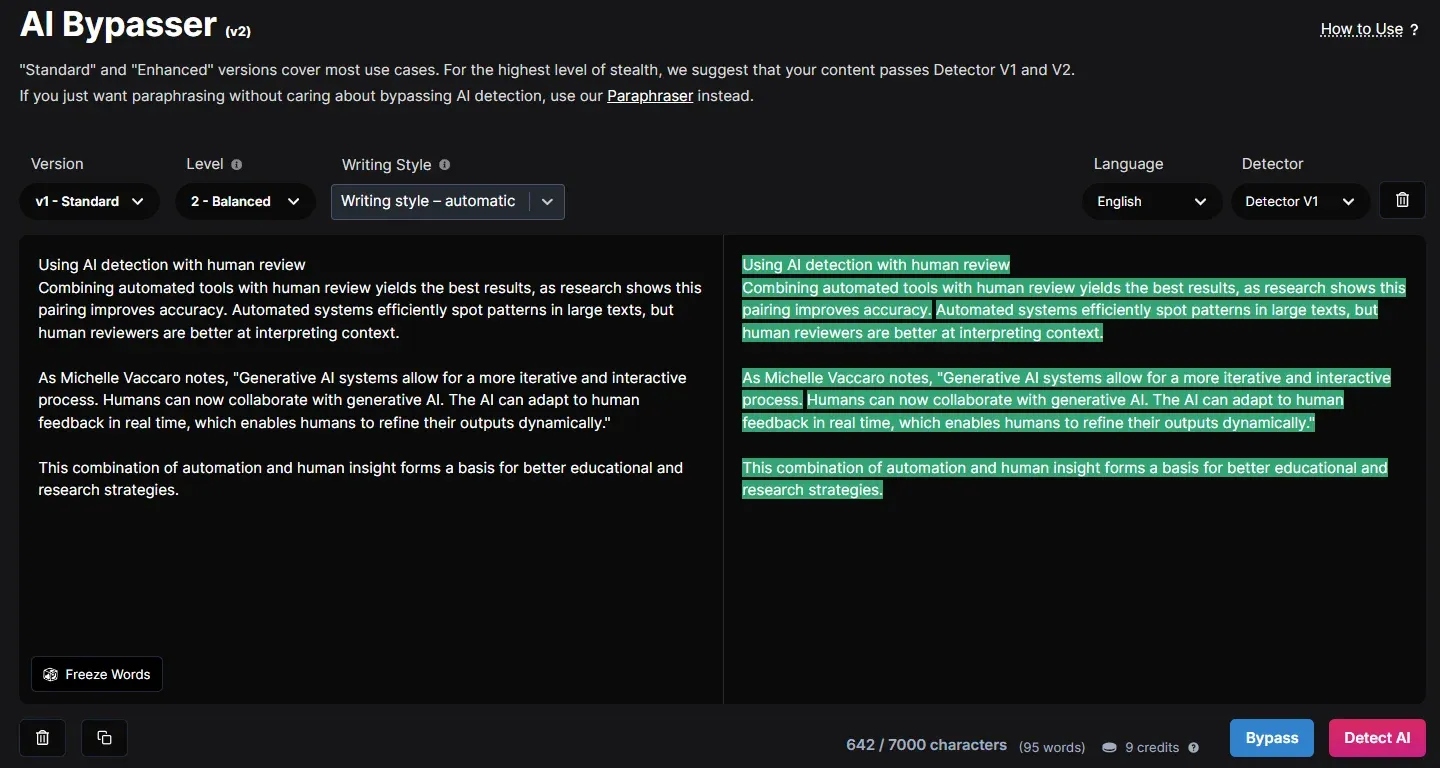The image size is (1440, 768).
Task: Open the How to Use link
Action: [x=1361, y=29]
